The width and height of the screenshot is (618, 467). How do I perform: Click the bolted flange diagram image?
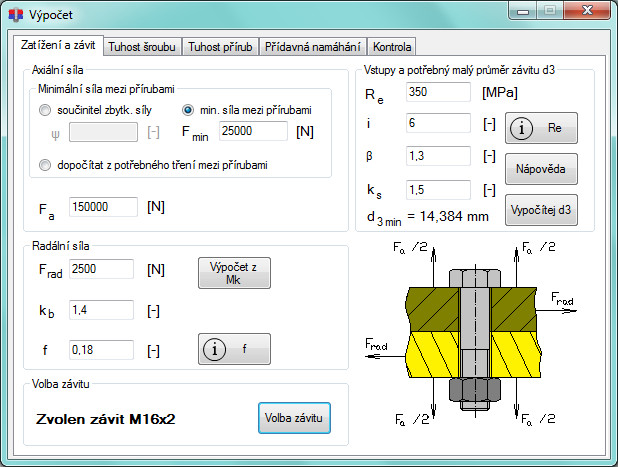471,331
